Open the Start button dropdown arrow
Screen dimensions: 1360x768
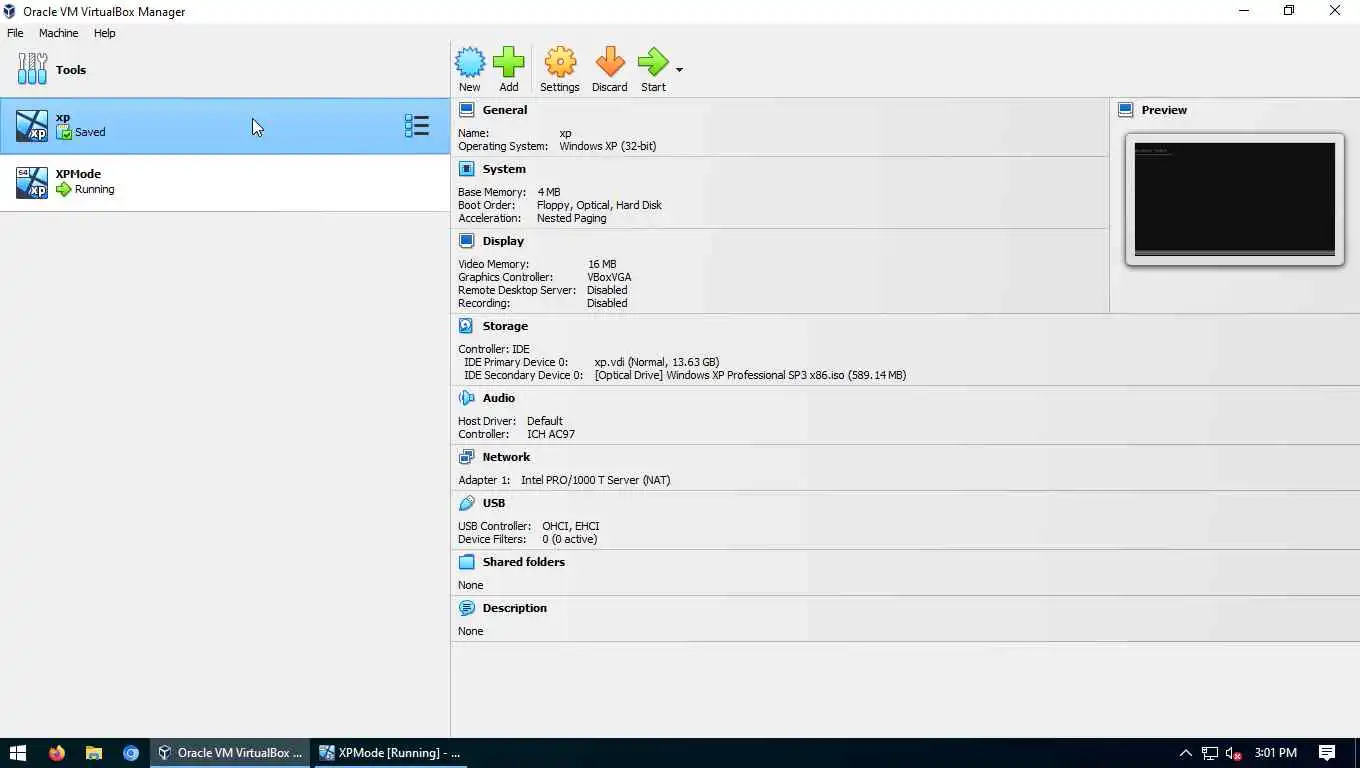679,70
